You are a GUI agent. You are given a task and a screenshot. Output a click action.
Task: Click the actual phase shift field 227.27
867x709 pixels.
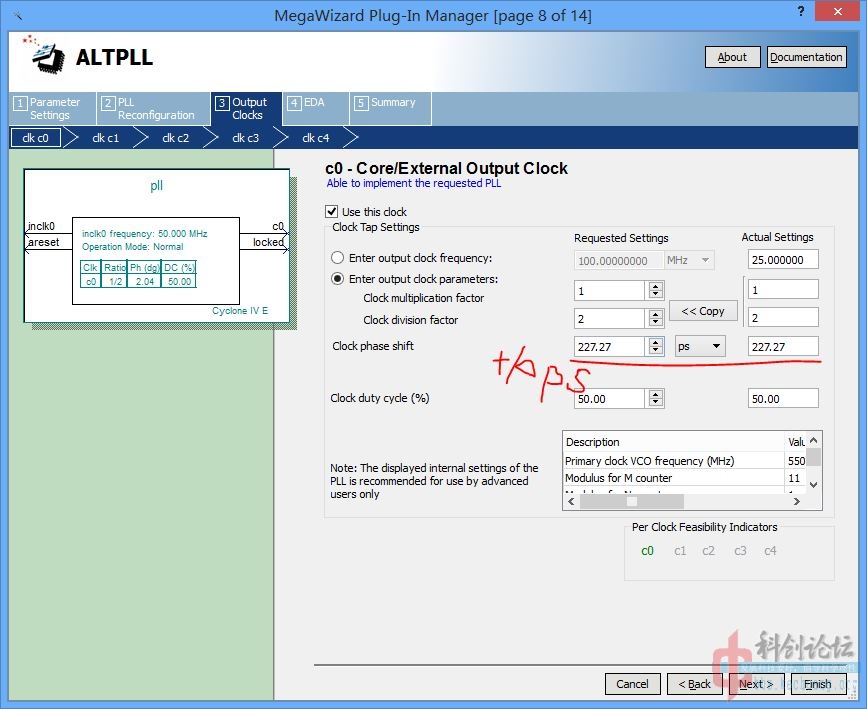[783, 346]
